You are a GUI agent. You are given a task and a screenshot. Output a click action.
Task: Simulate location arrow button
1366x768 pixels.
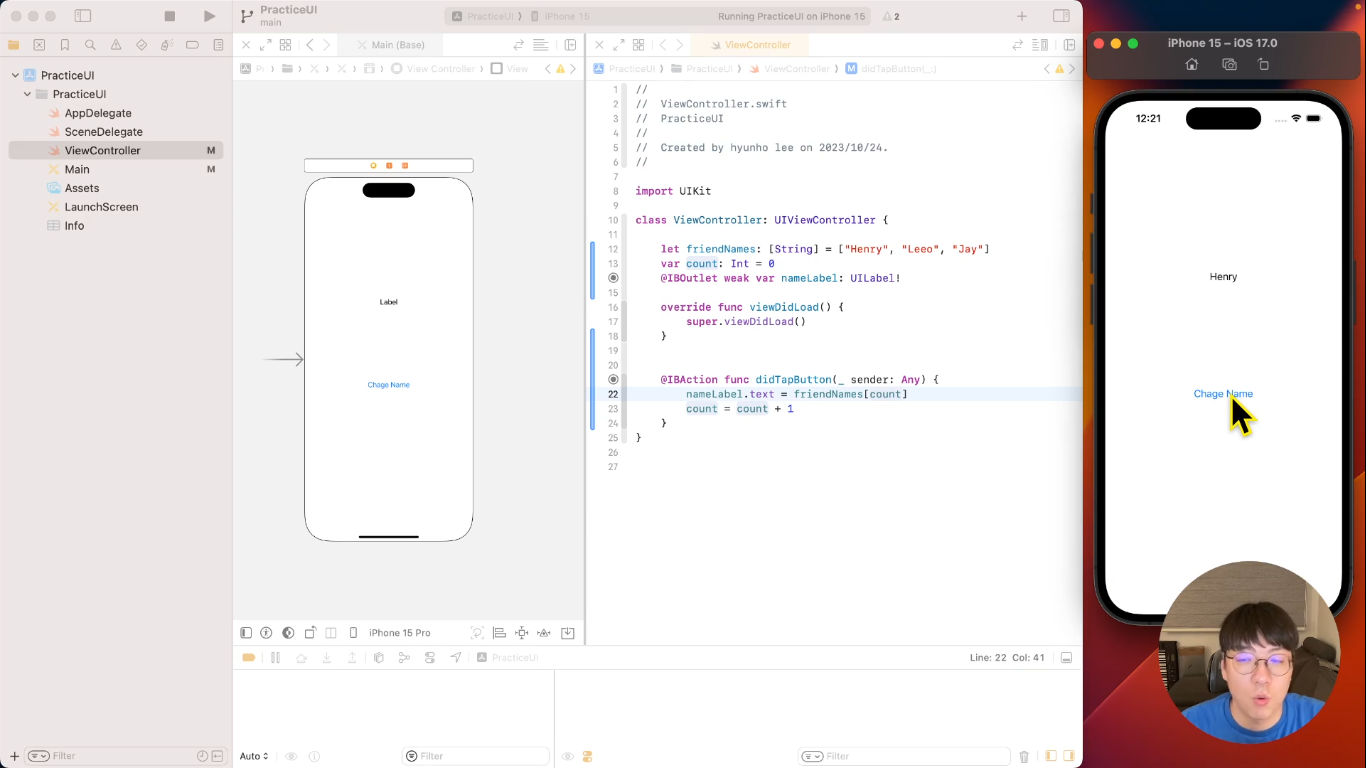point(456,657)
